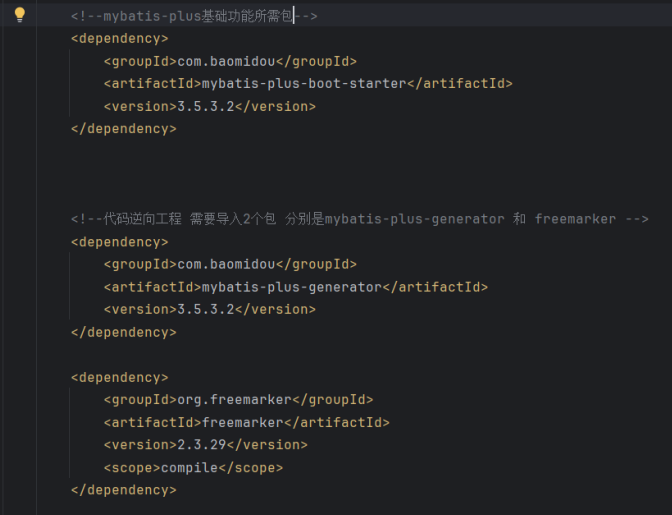The height and width of the screenshot is (515, 672).
Task: Click the artifactId line containing 'freemarker' only
Action: coord(246,422)
